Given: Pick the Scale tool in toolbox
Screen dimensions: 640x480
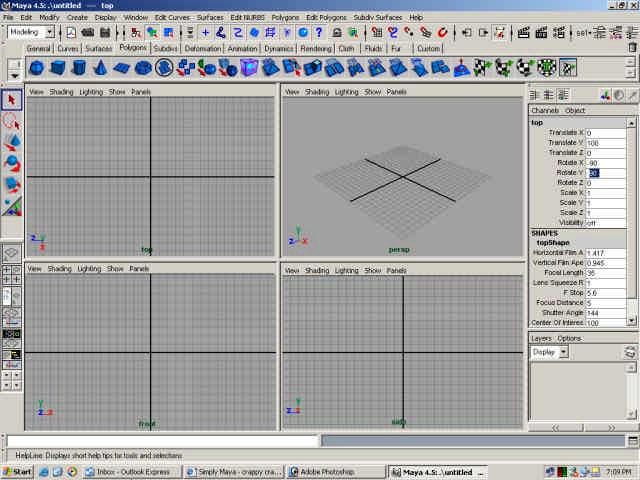Looking at the screenshot, I should [12, 184].
